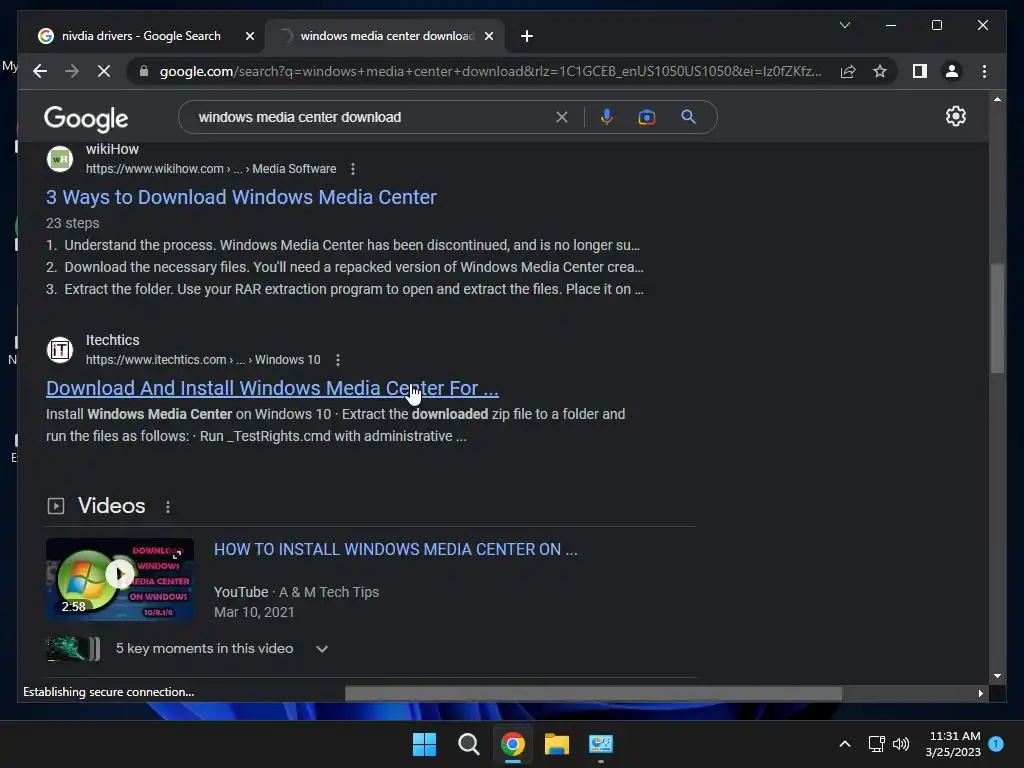The width and height of the screenshot is (1024, 768).
Task: Click the key moments preview thumbnail
Action: click(x=73, y=648)
